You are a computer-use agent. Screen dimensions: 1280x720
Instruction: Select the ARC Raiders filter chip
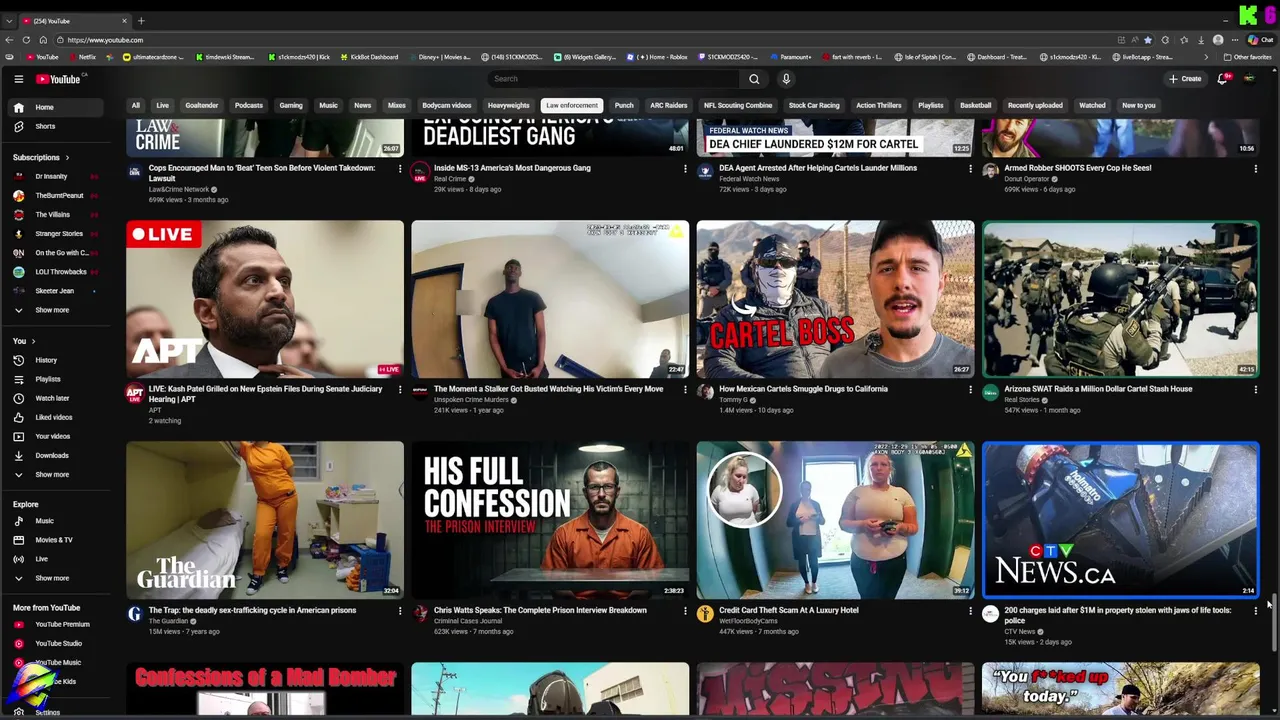pyautogui.click(x=669, y=105)
